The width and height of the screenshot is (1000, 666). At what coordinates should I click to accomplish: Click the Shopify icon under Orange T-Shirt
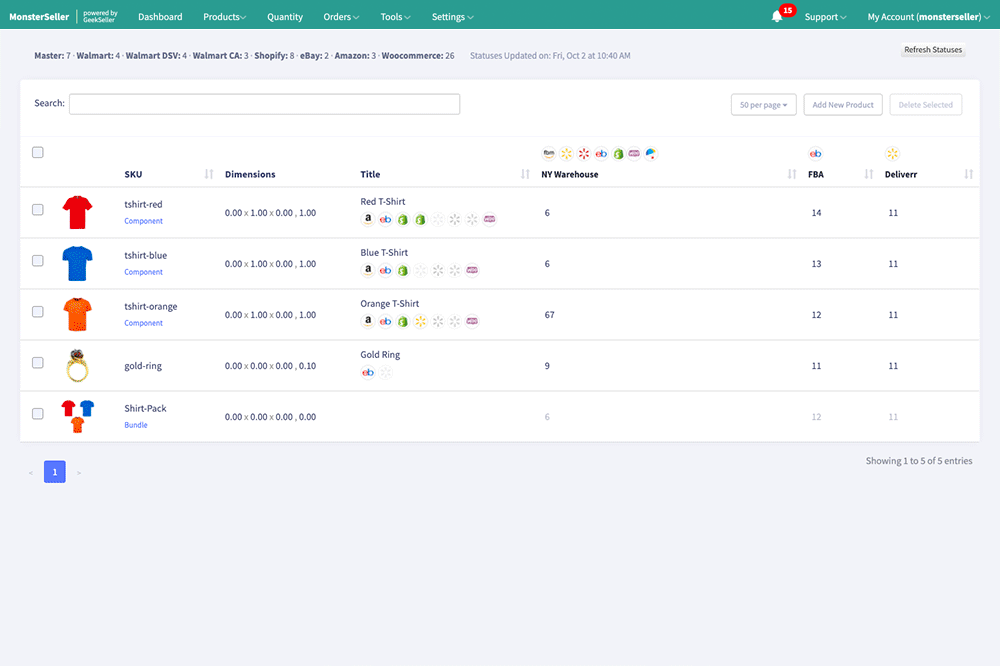tap(402, 322)
